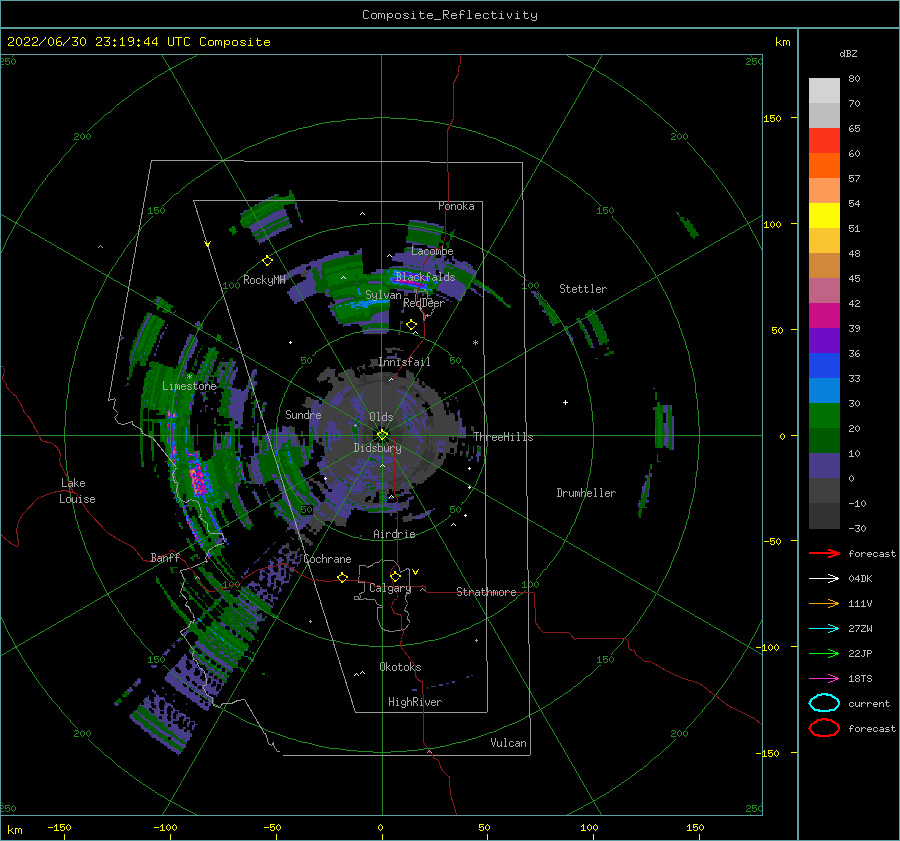
Task: Click the yellow diamond marker near RockyMH
Action: (x=267, y=261)
